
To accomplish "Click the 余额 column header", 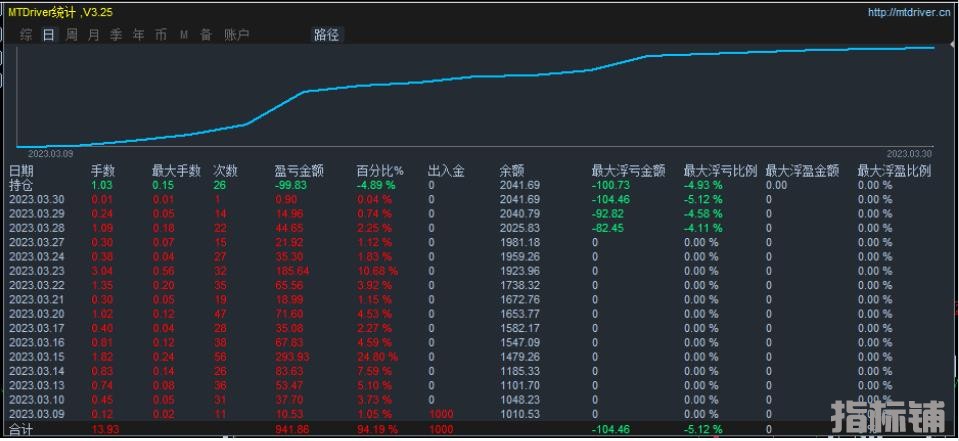I will click(512, 171).
